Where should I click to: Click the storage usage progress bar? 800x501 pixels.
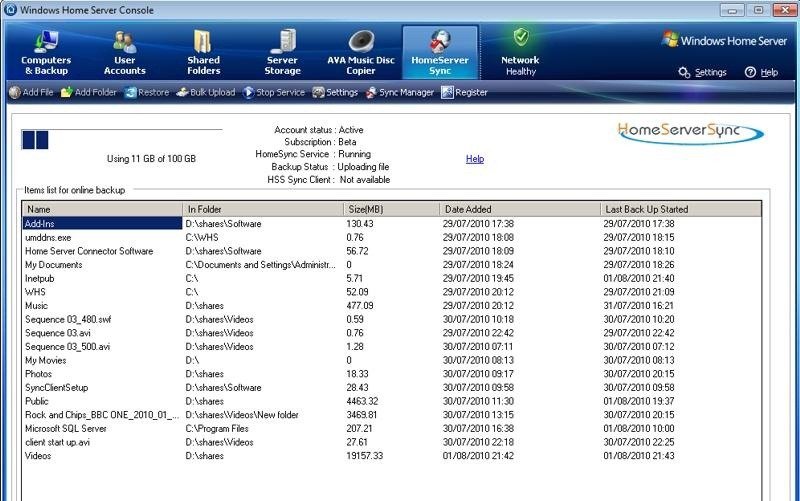(x=121, y=140)
